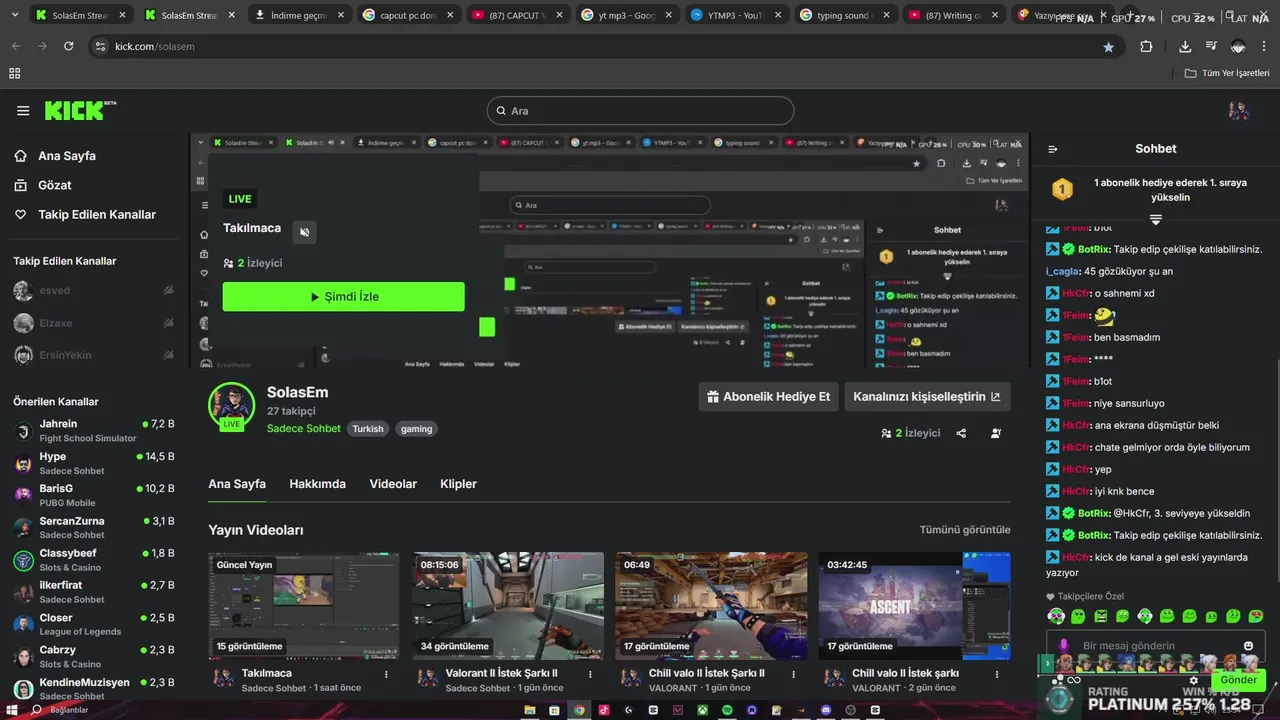Expand the overlay panel green arrow

tap(1047, 663)
